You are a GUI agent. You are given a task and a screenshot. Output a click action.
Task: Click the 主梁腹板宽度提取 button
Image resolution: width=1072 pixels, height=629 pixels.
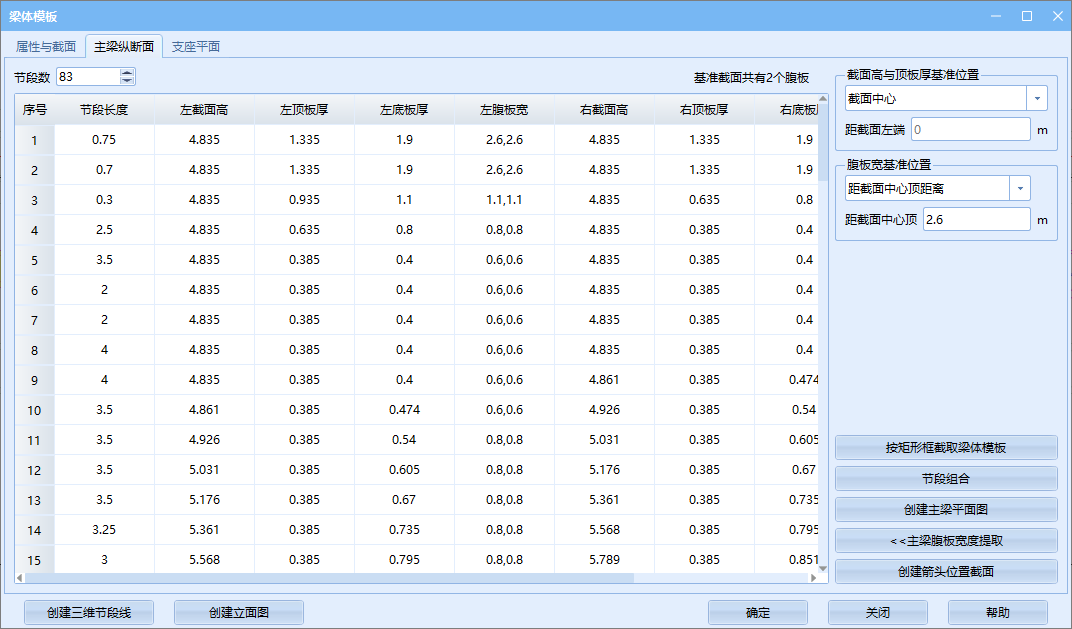point(946,541)
